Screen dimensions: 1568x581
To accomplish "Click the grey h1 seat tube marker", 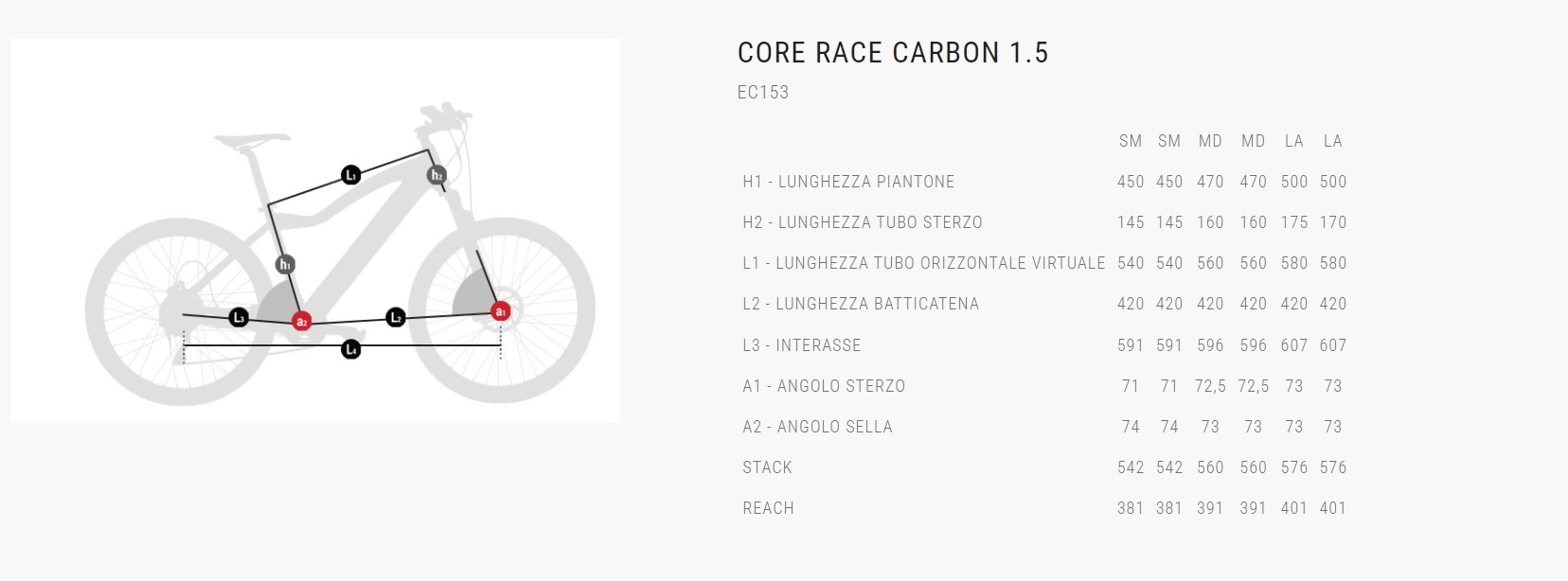I will 285,265.
